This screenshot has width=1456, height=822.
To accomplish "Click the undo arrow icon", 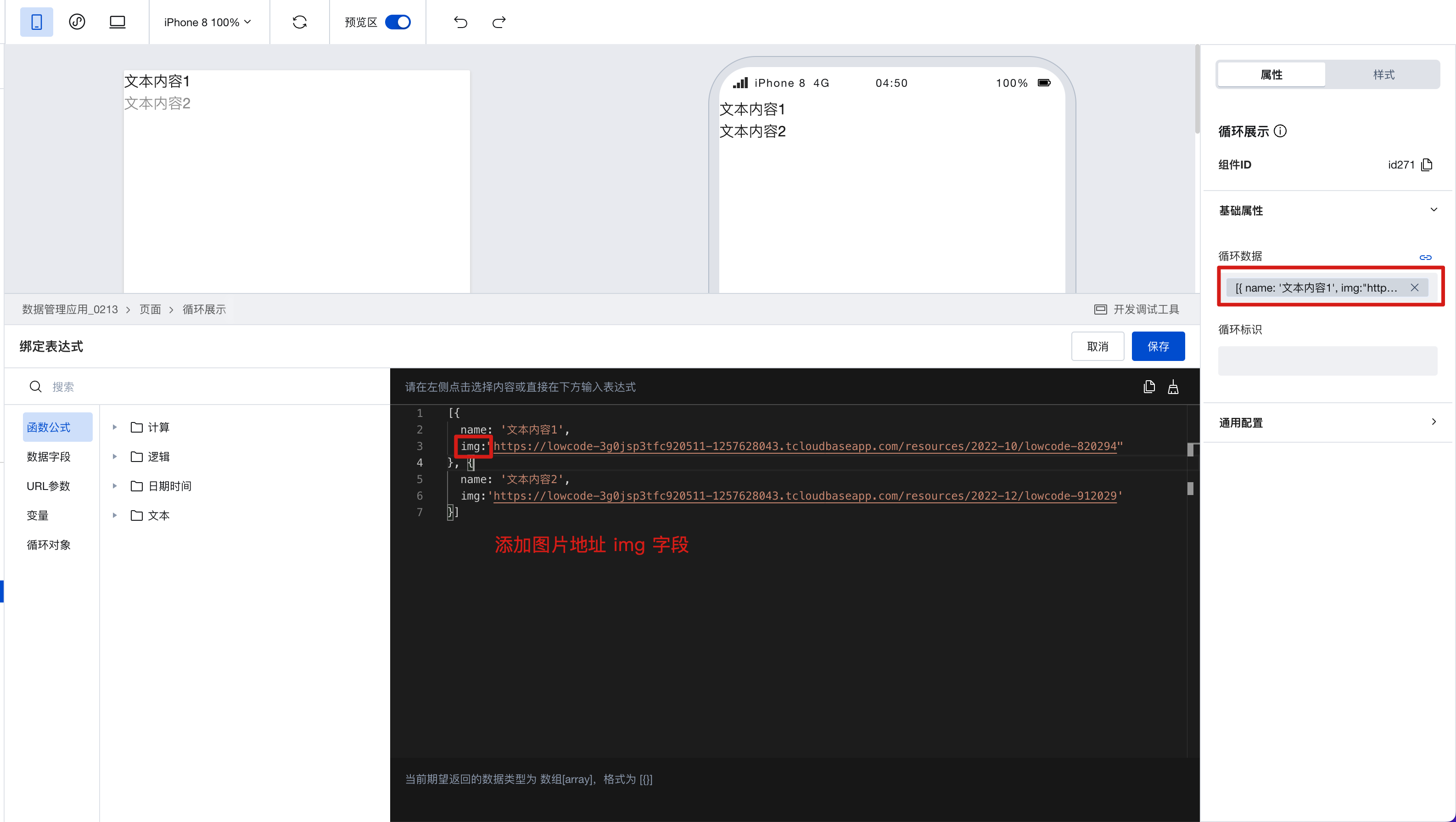I will pos(461,22).
